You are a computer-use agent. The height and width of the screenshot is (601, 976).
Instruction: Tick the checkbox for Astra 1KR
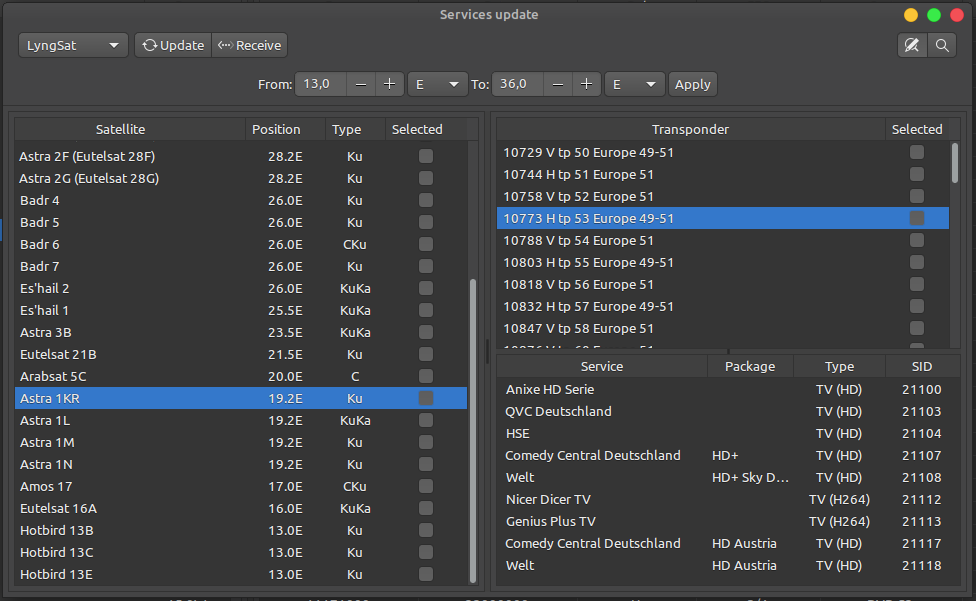(426, 398)
